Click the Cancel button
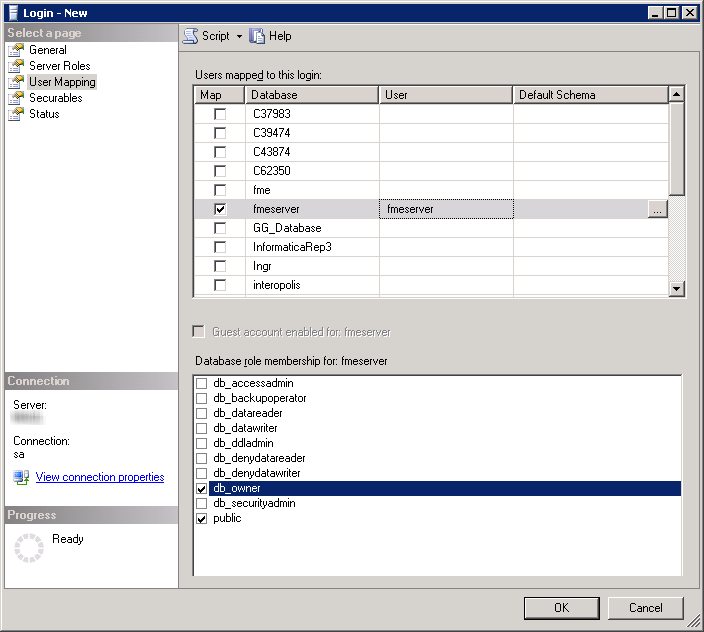The image size is (704, 632). [645, 607]
